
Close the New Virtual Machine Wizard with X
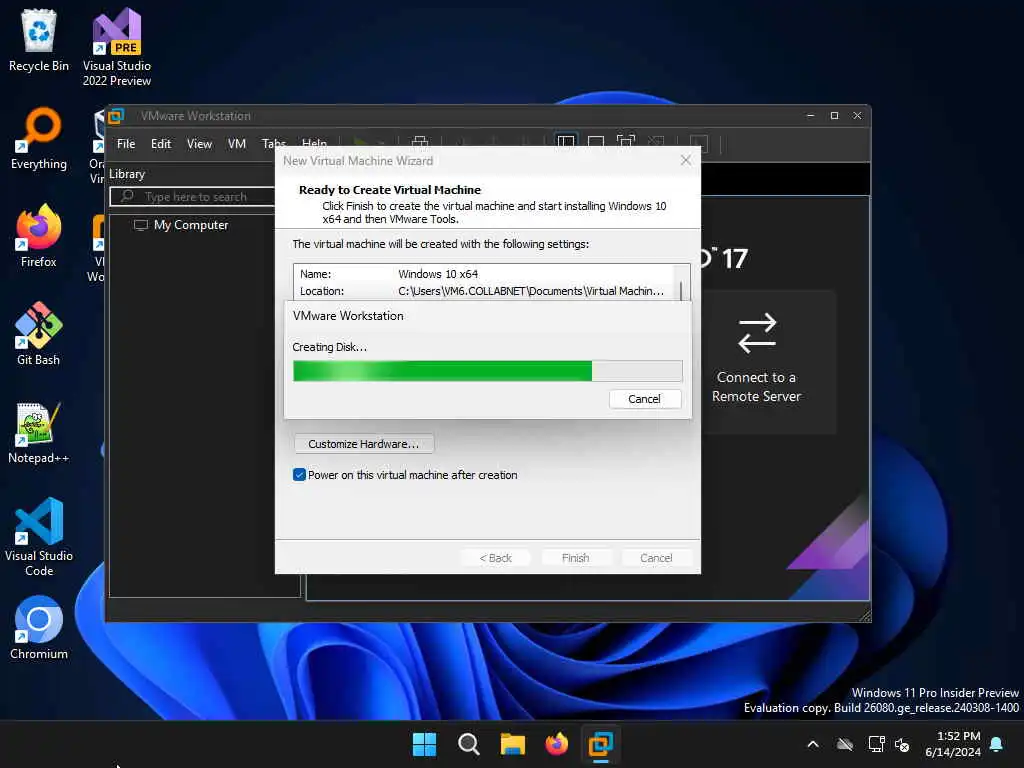(686, 160)
